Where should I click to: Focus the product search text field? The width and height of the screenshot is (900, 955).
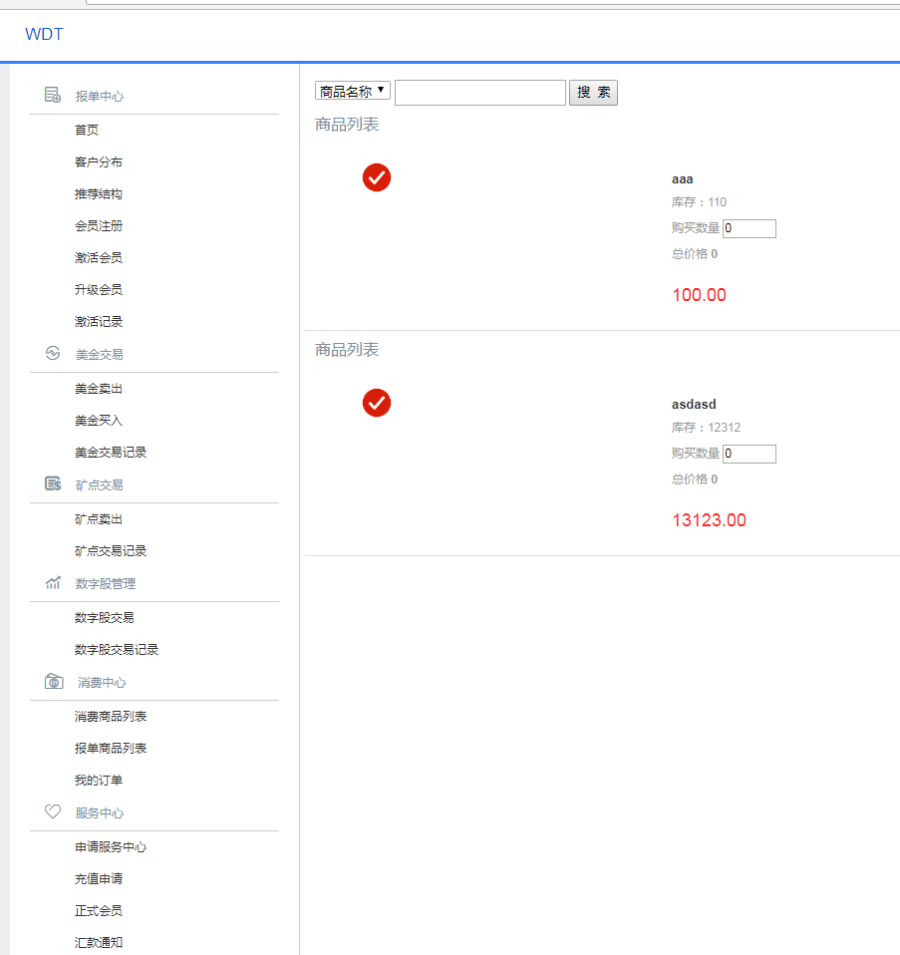coord(480,93)
